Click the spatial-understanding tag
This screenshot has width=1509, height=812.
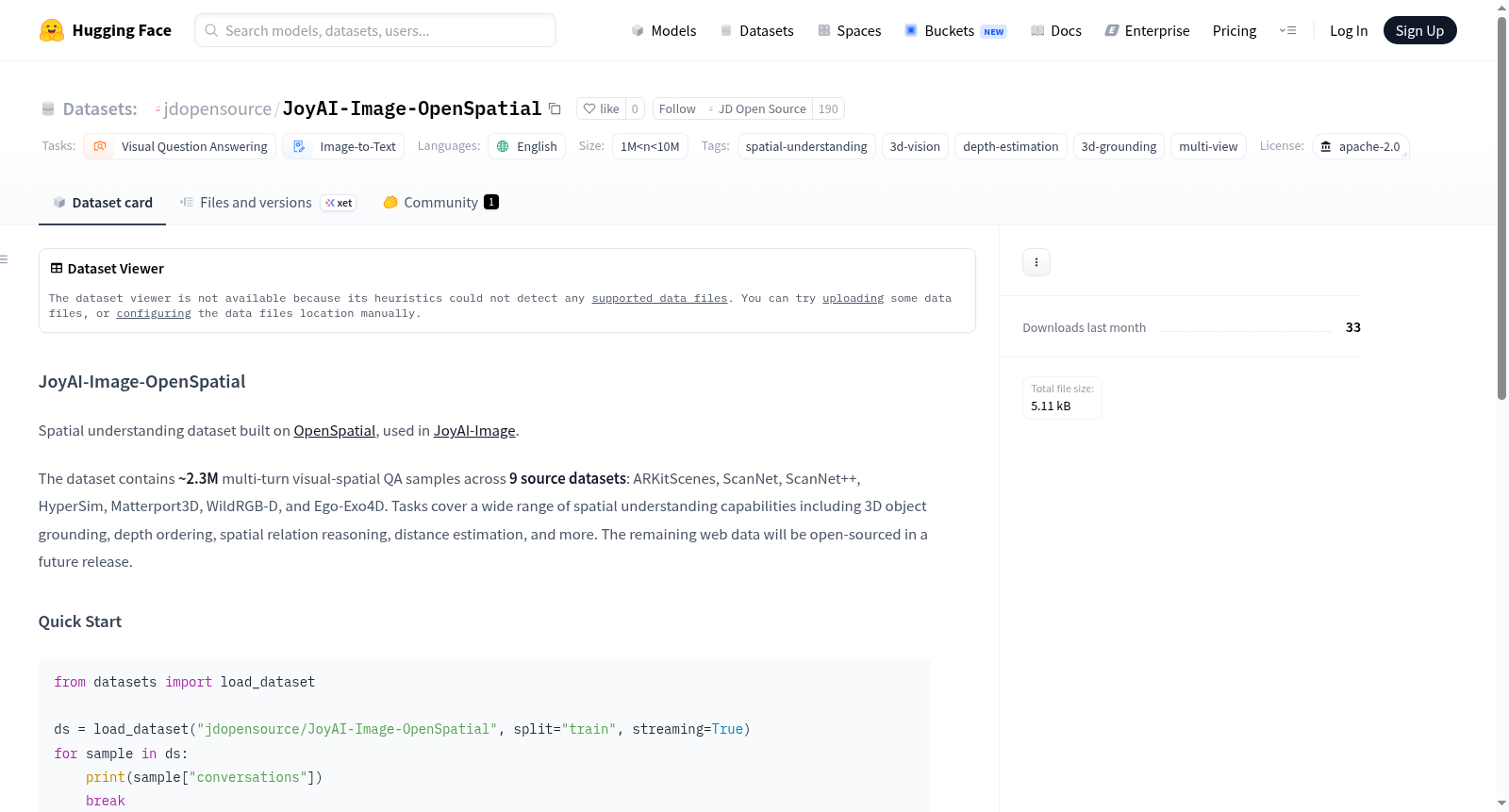click(806, 146)
